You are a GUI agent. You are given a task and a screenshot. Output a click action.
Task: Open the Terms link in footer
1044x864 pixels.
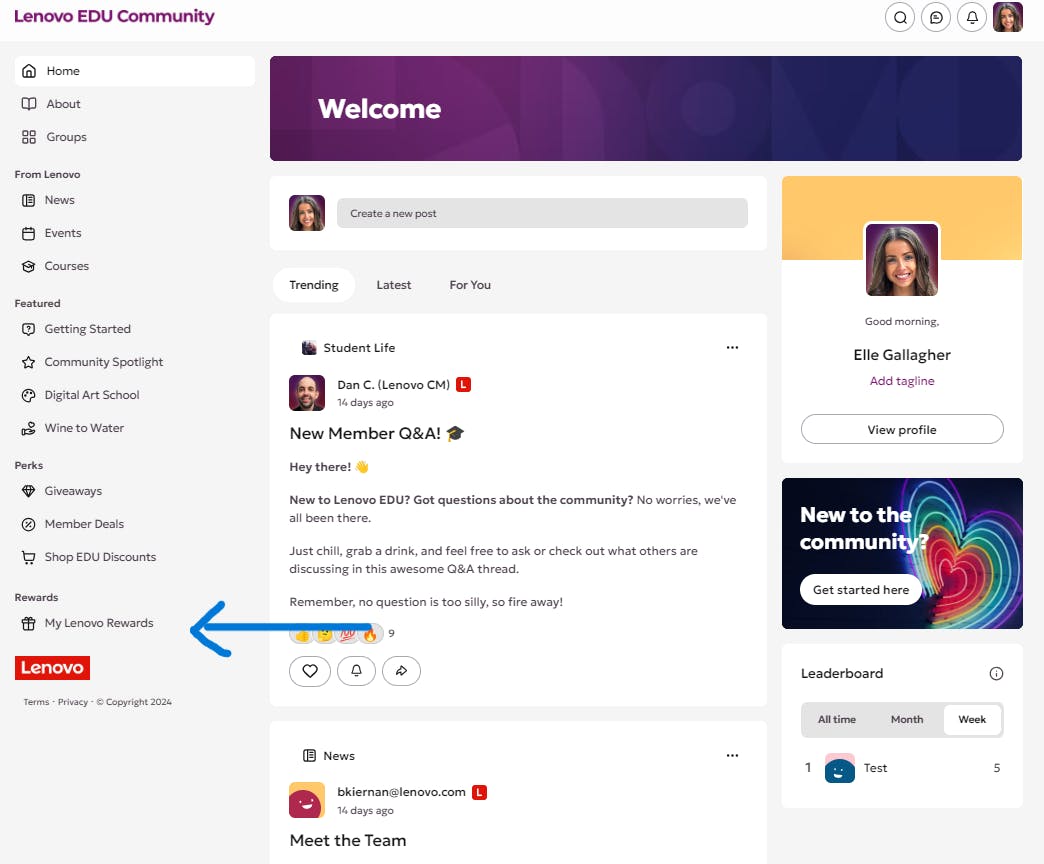[x=36, y=702]
